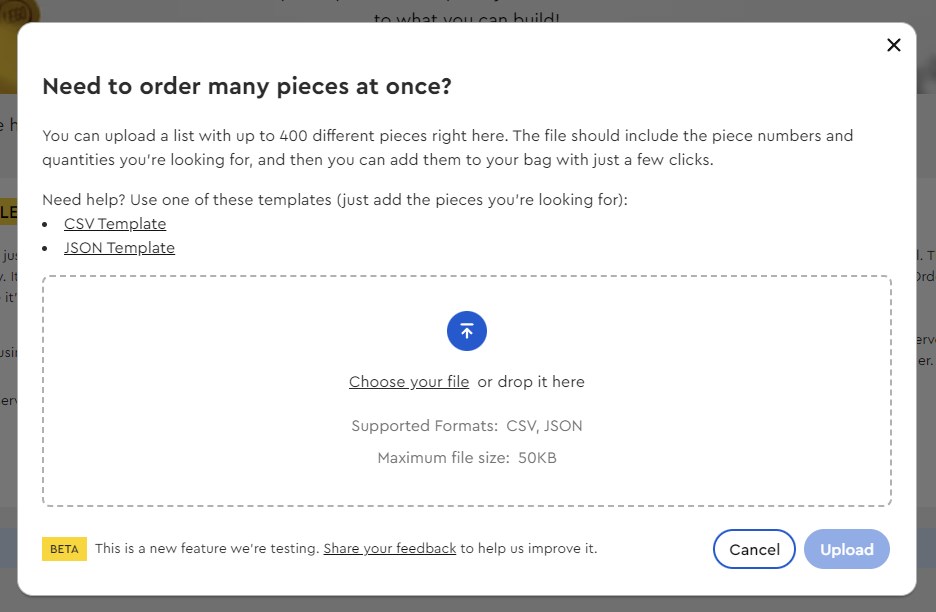Image resolution: width=936 pixels, height=612 pixels.
Task: Click the 'Need to order many pieces' heading
Action: 247,86
